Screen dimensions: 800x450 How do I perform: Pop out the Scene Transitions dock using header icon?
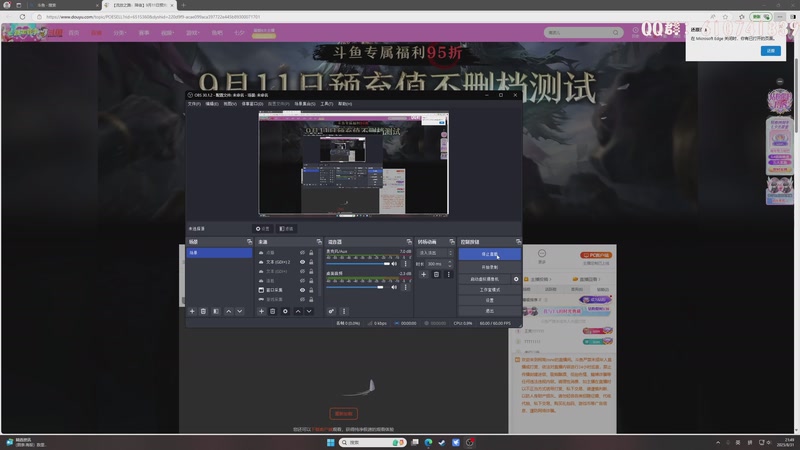tap(452, 242)
